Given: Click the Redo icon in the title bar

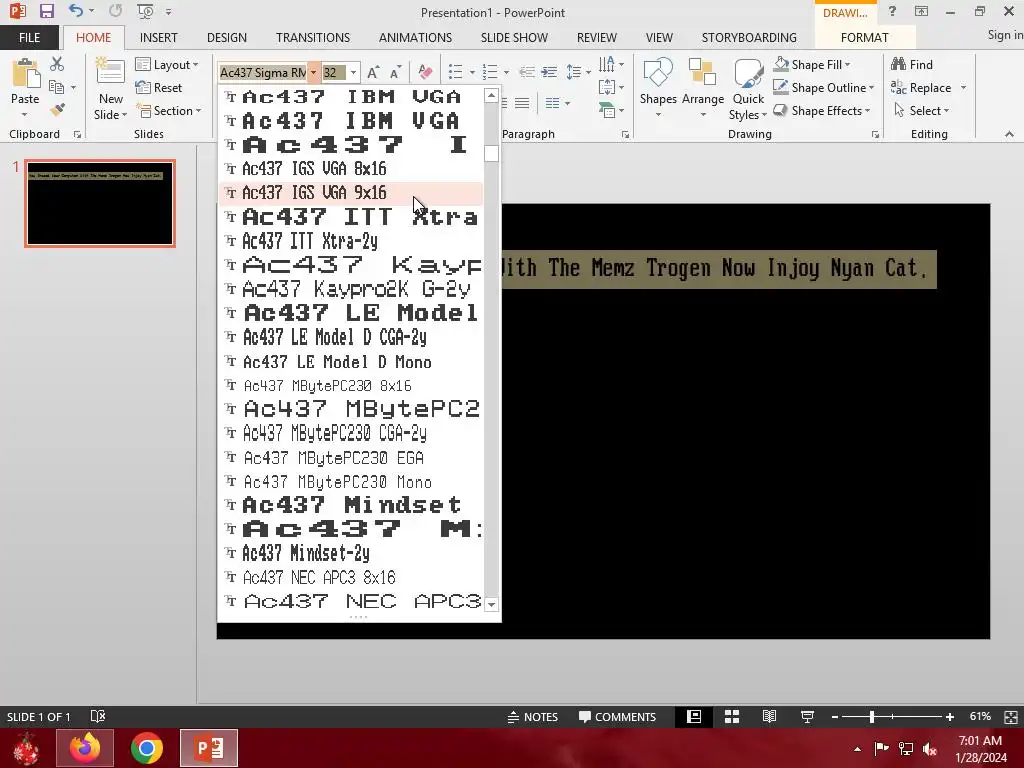Looking at the screenshot, I should point(116,11).
